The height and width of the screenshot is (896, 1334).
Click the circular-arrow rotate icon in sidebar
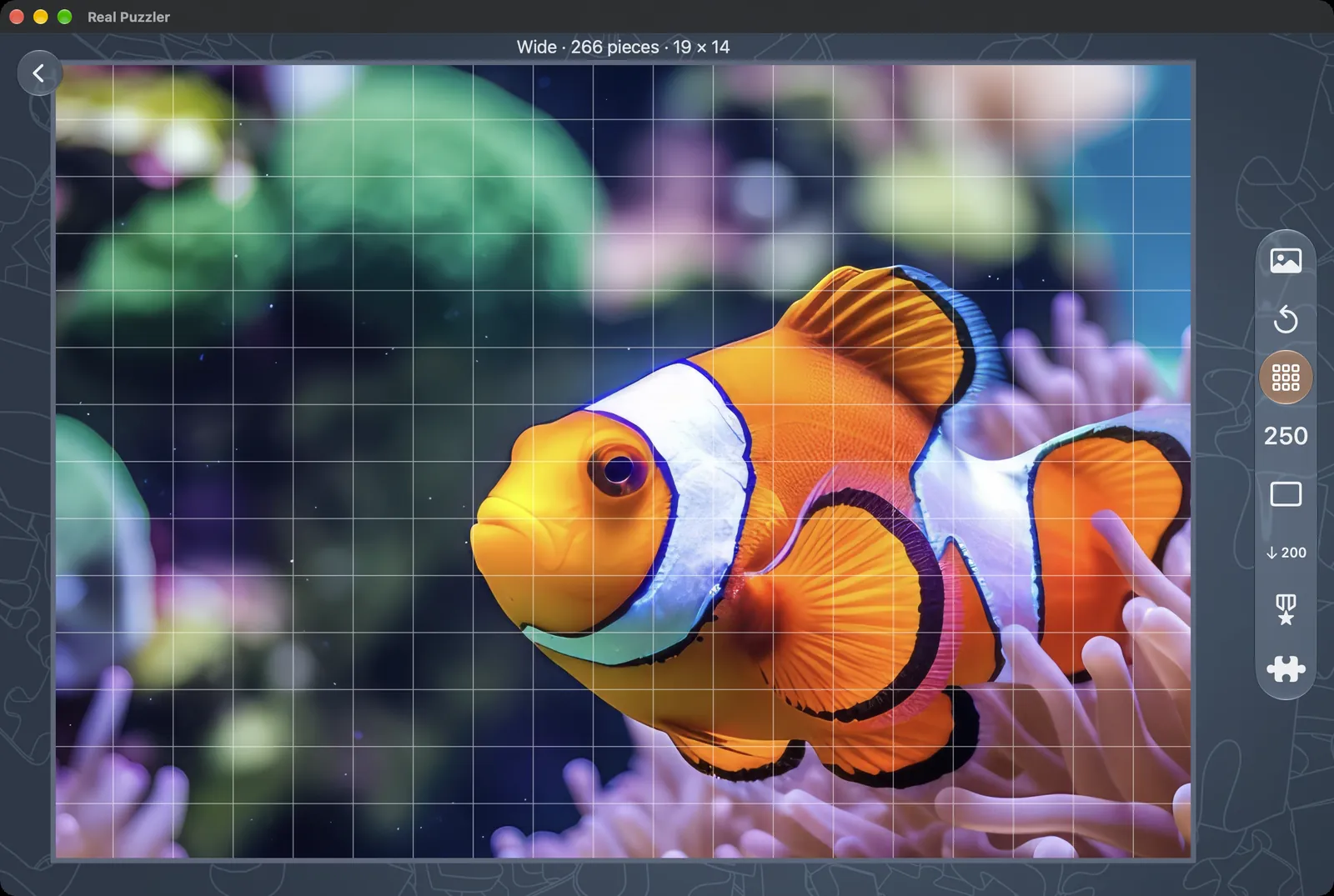1286,319
